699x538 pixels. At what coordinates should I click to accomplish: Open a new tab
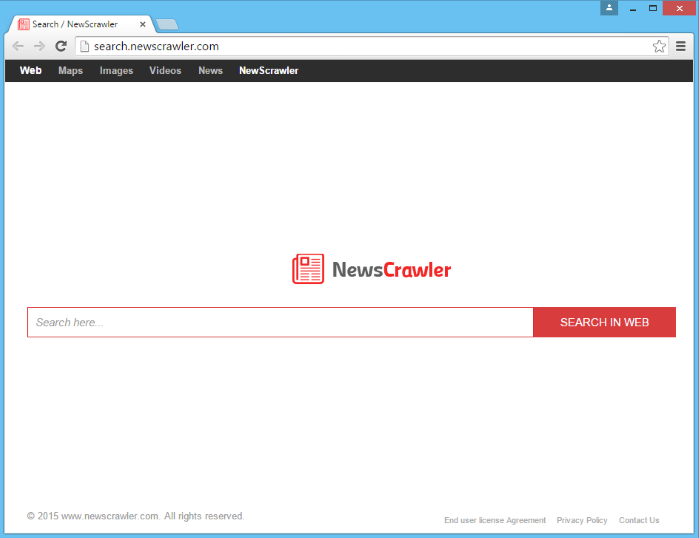click(x=167, y=24)
